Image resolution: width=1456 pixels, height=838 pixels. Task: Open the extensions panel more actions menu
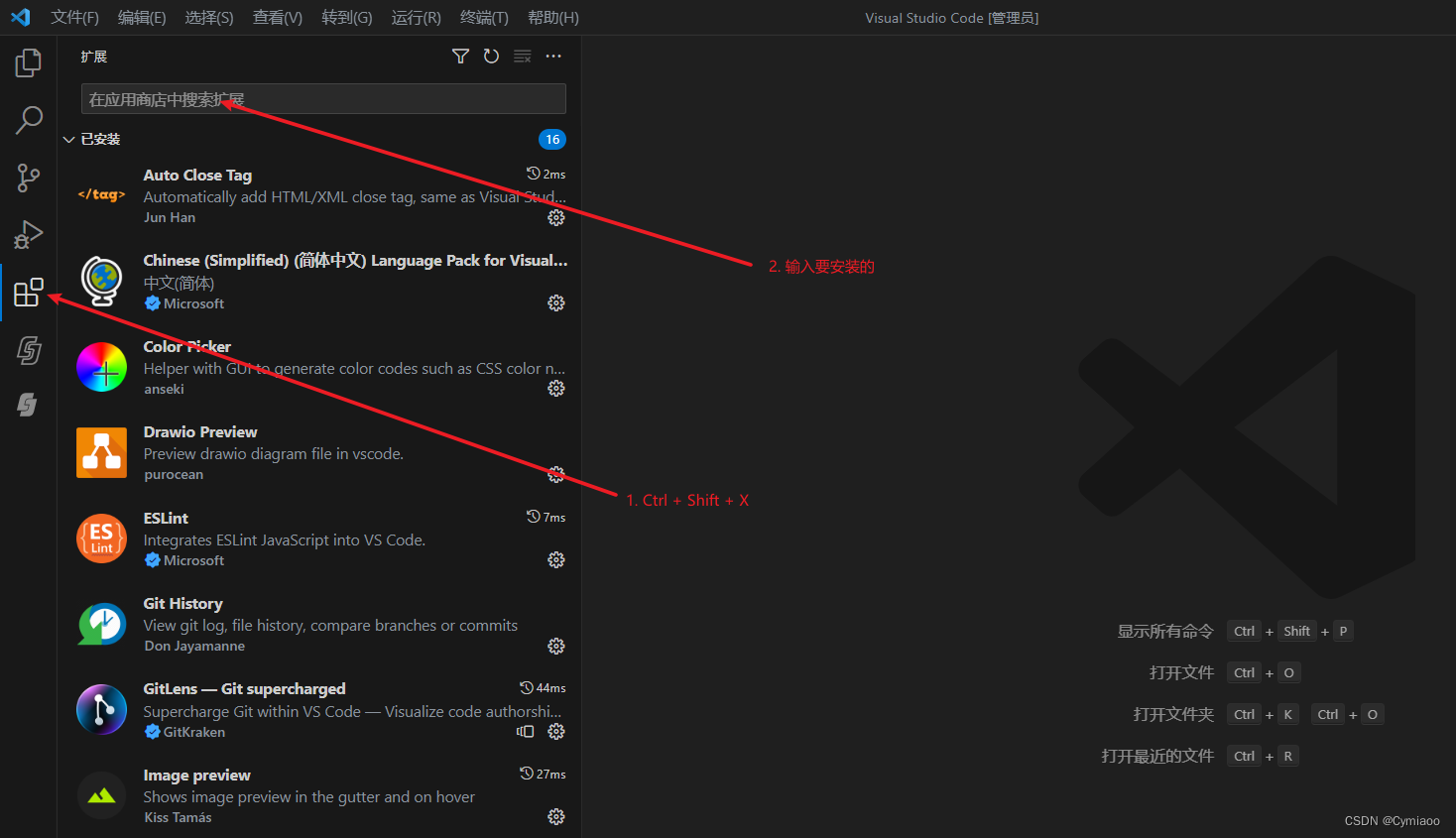pyautogui.click(x=553, y=57)
